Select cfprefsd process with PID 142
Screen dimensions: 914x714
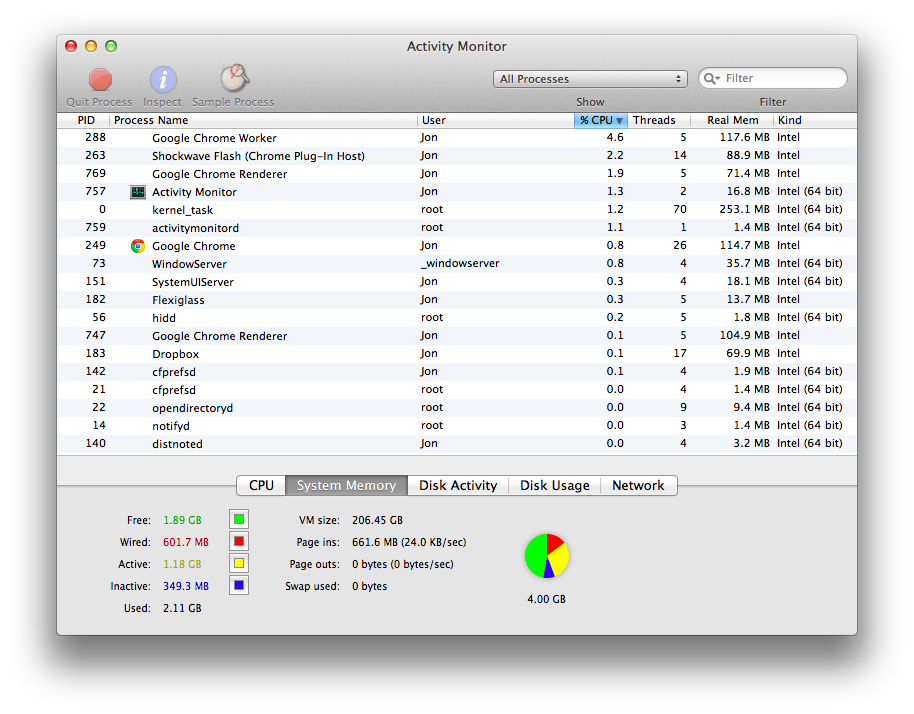pyautogui.click(x=457, y=372)
